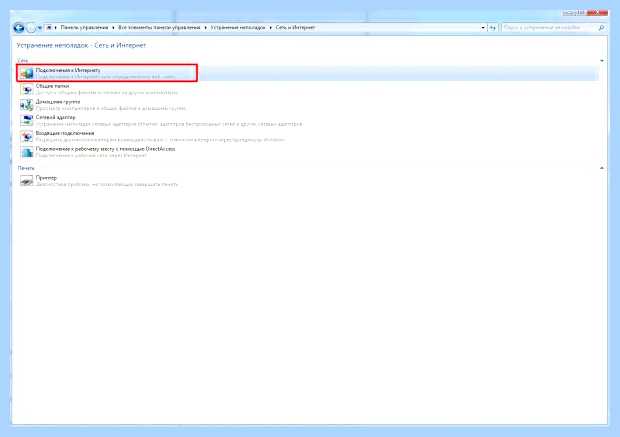Screen dimensions: 620x437
Task: Click 'Сеть и Интернет' breadcrumb segment
Action: [295, 28]
